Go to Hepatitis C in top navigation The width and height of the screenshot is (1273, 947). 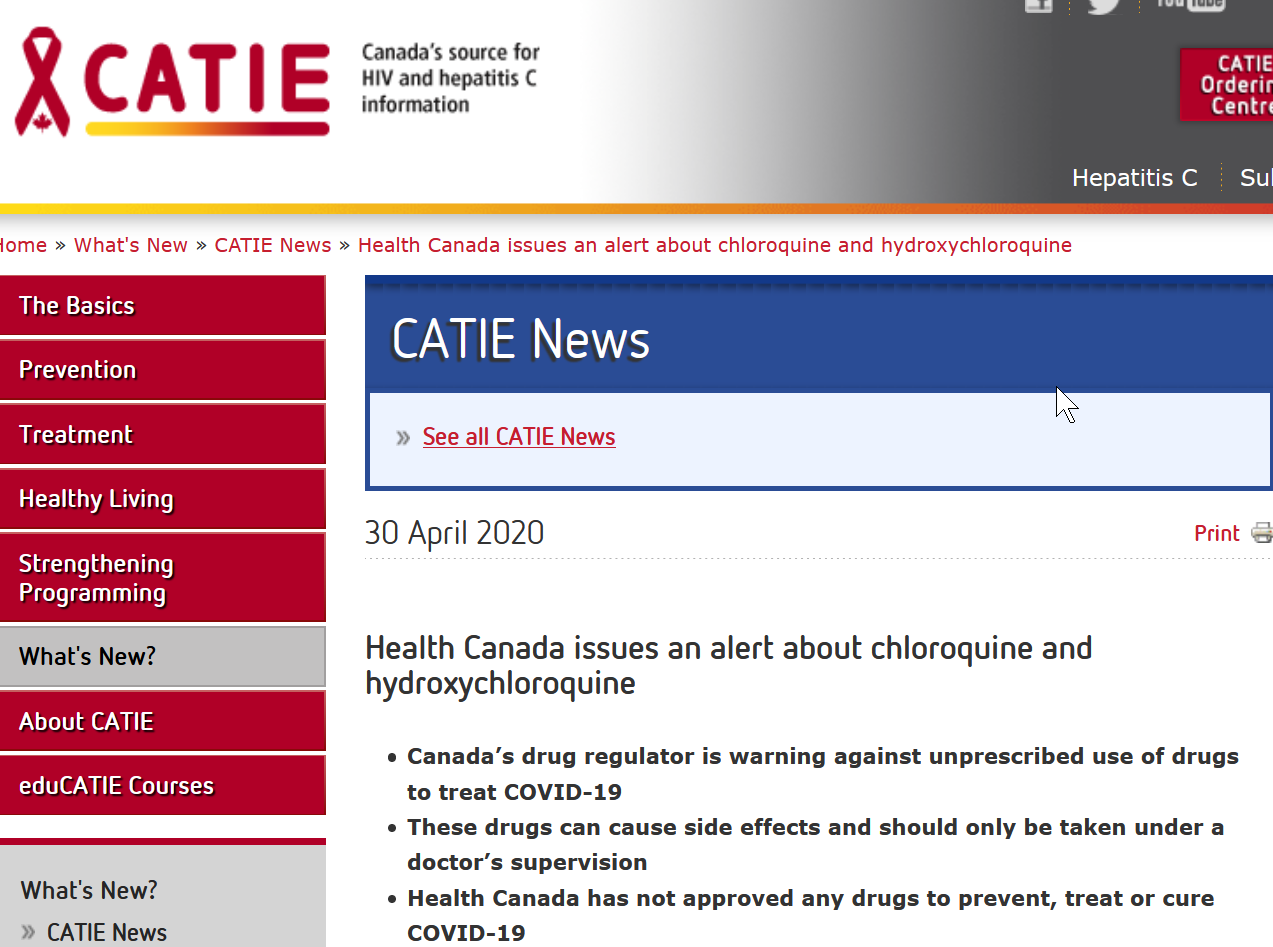pyautogui.click(x=1134, y=178)
